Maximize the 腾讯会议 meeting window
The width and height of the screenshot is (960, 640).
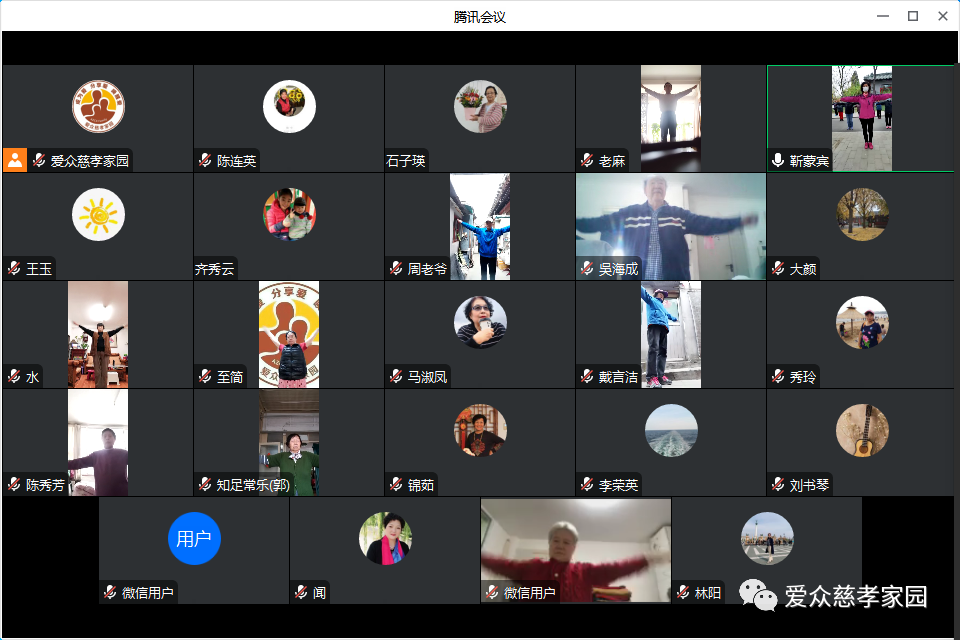tap(912, 16)
